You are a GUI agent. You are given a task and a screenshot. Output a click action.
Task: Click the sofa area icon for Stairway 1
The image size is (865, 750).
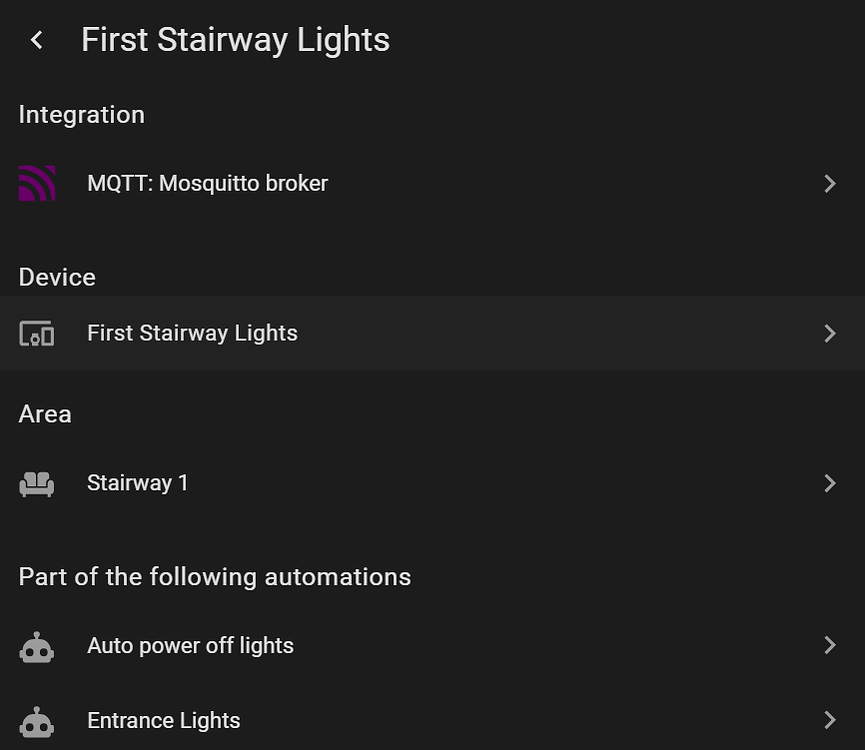[37, 483]
